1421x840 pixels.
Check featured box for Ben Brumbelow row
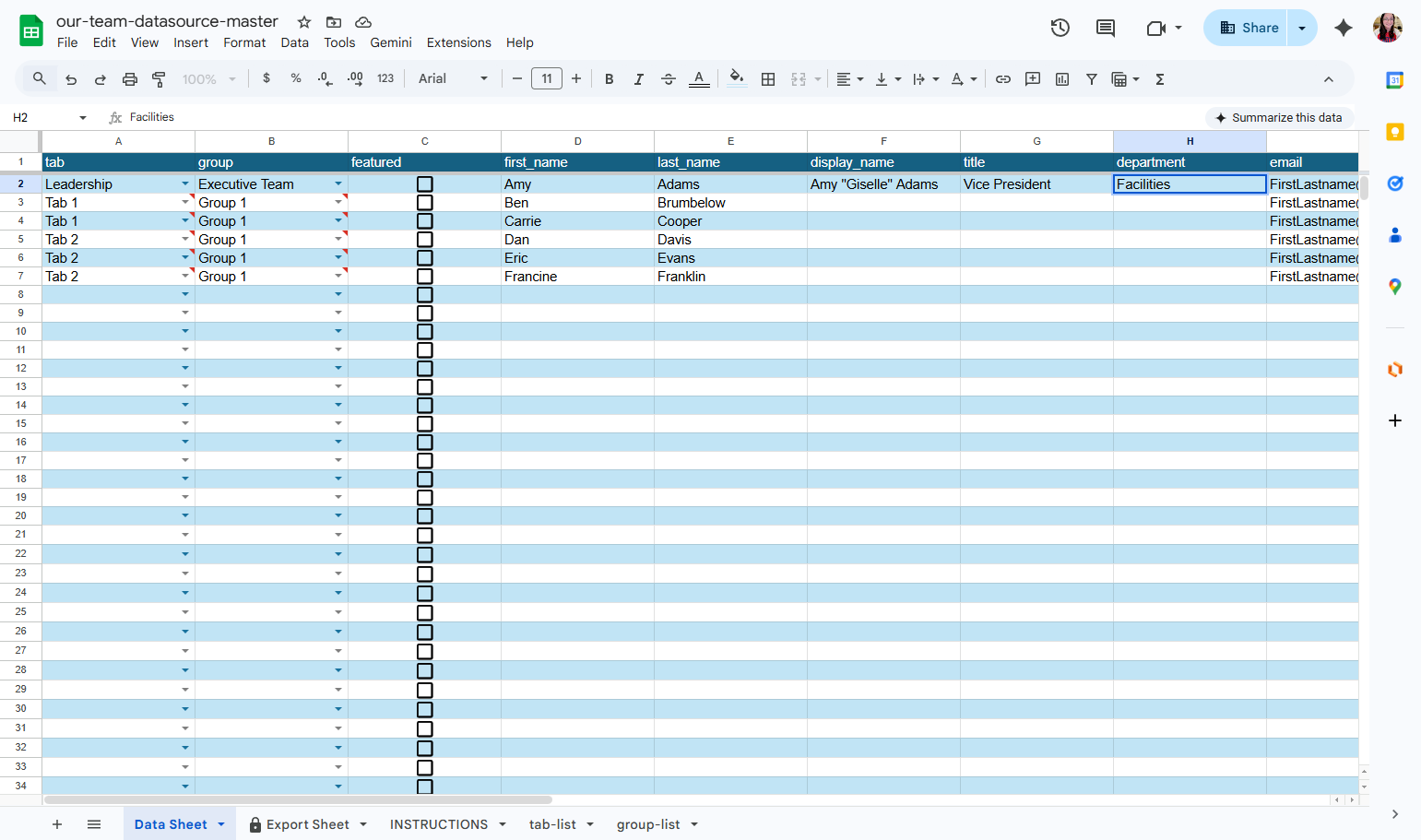click(425, 203)
